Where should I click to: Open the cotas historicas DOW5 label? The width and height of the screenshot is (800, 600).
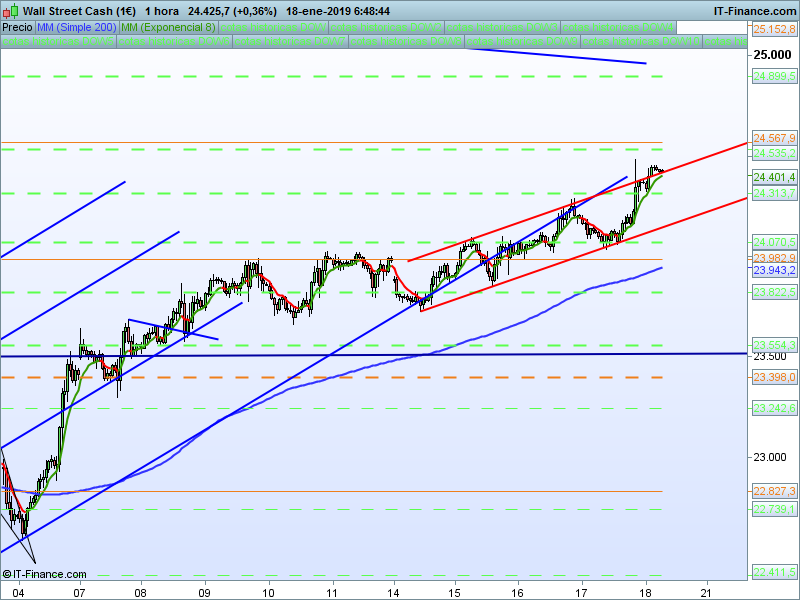click(58, 41)
